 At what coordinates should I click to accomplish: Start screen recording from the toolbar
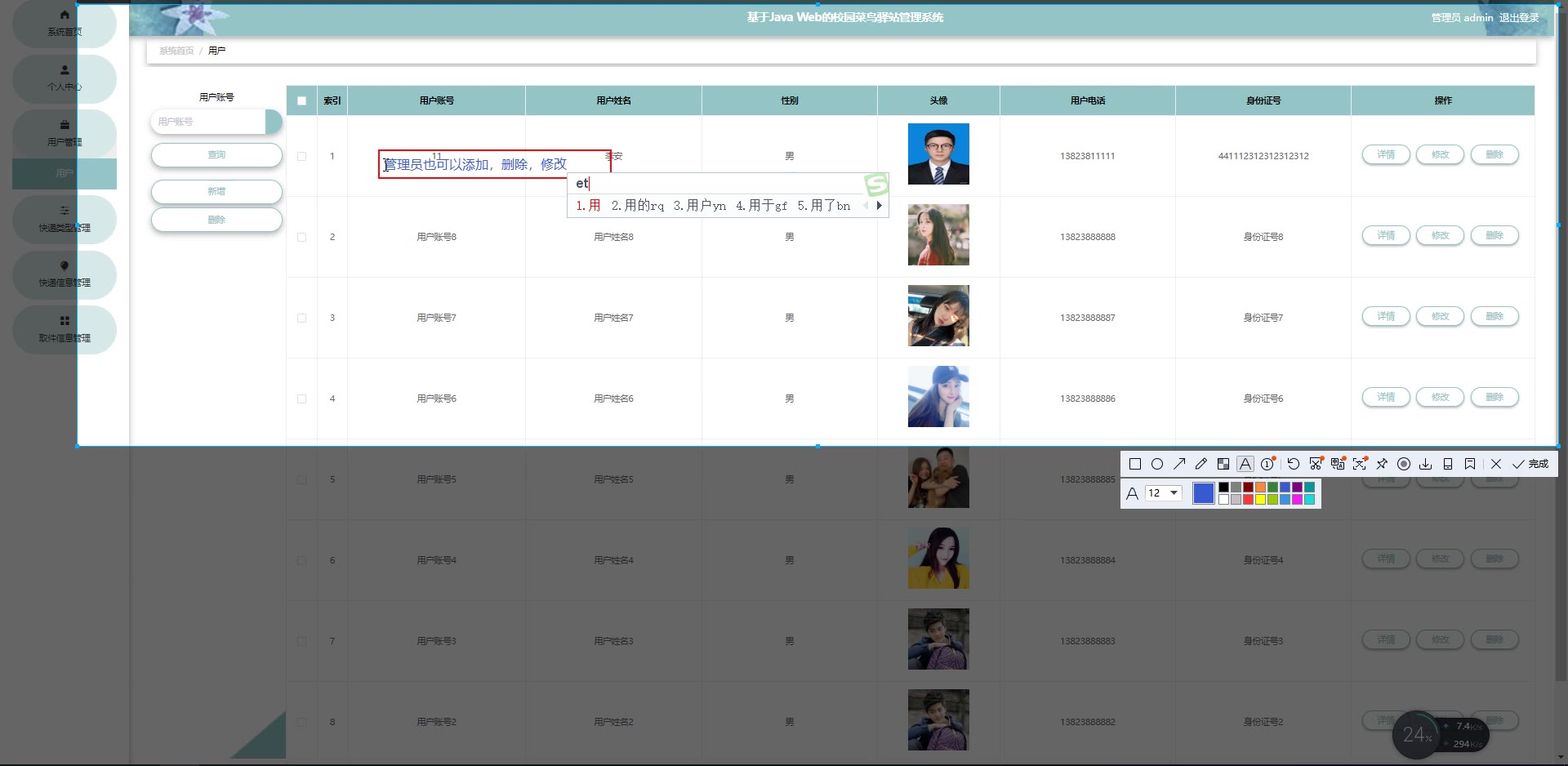(x=1404, y=464)
